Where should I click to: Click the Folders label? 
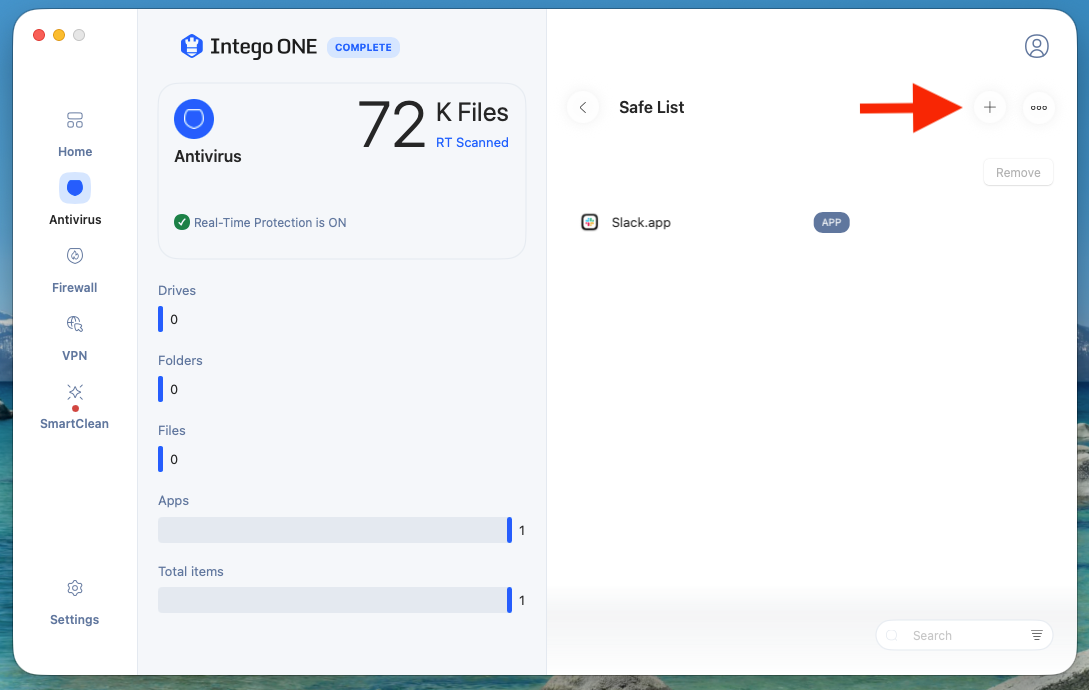180,361
